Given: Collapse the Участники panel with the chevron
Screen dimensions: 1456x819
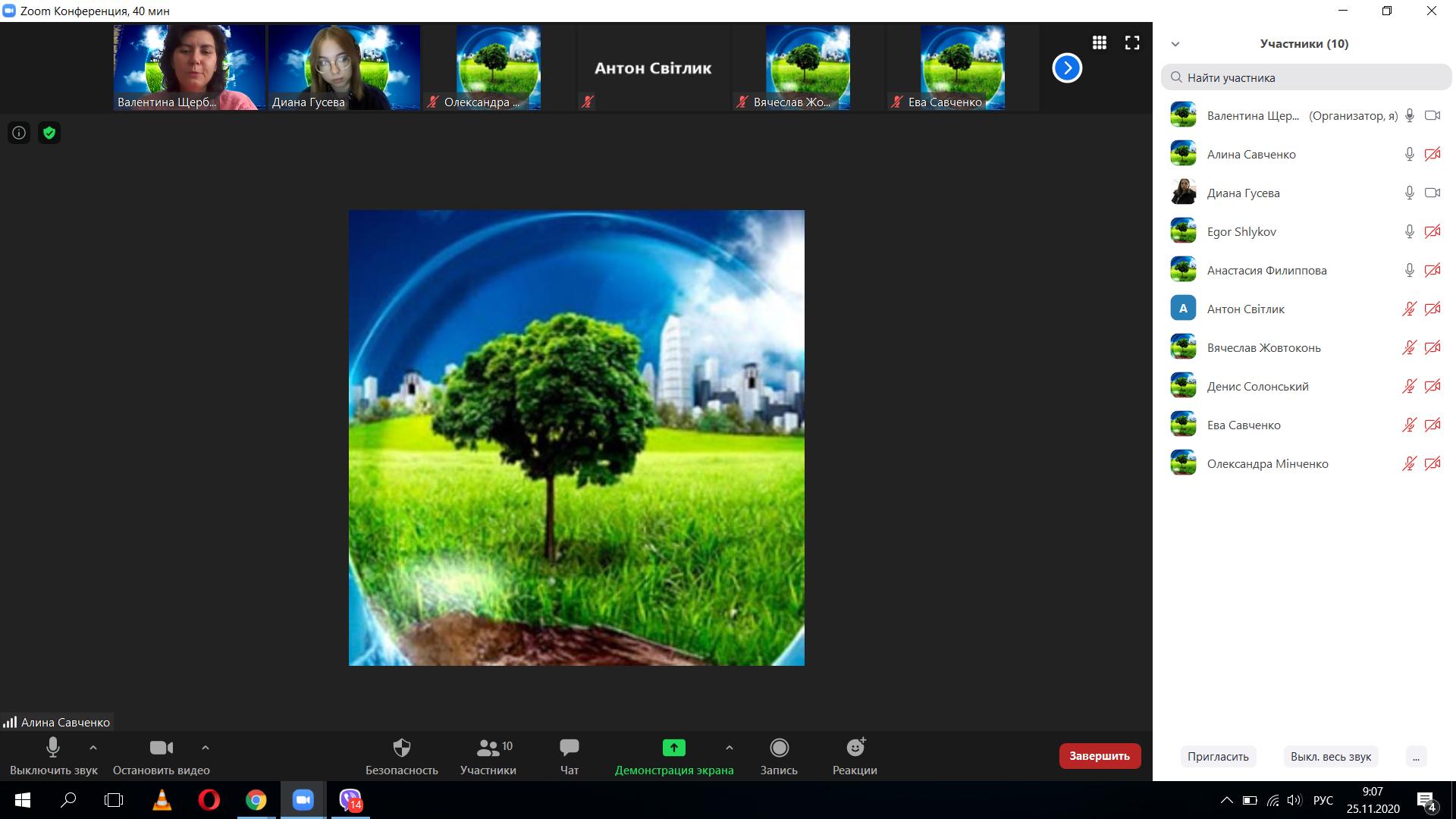Looking at the screenshot, I should (1175, 43).
